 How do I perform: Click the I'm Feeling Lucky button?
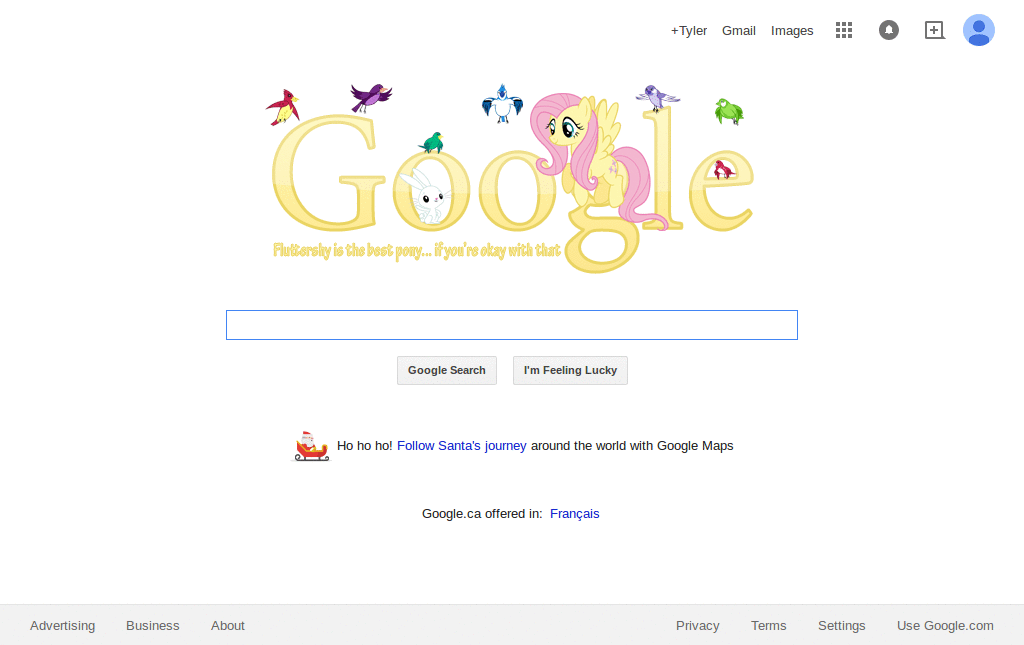(x=570, y=370)
